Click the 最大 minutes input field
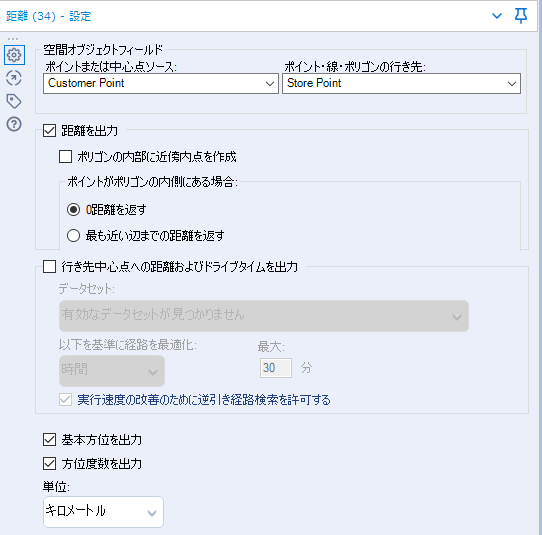The image size is (542, 535). [x=275, y=368]
